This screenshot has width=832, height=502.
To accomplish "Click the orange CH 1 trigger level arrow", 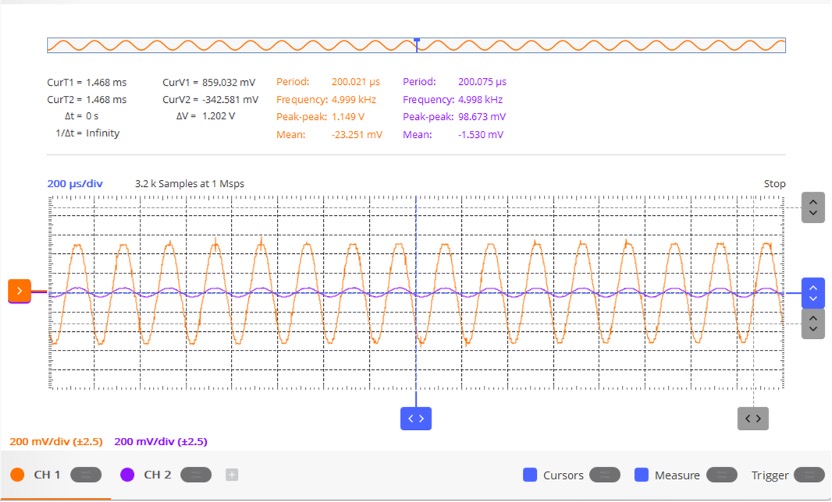I will click(x=19, y=291).
